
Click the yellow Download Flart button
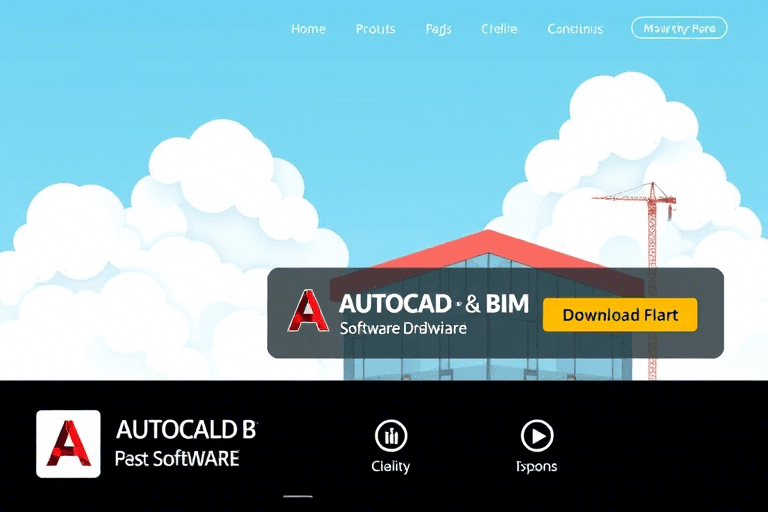(620, 314)
